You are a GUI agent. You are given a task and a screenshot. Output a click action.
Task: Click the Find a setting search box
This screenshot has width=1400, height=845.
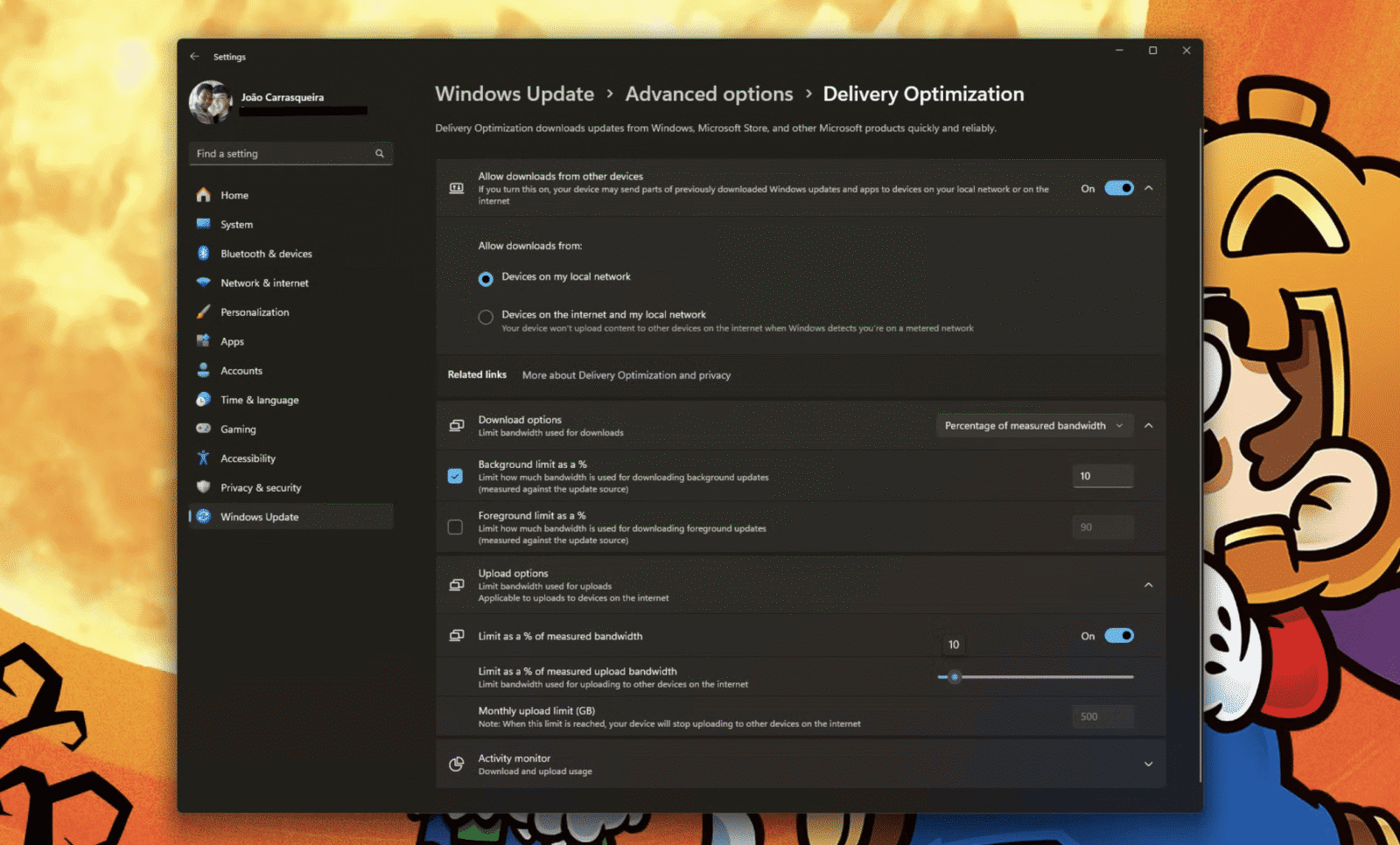point(290,154)
